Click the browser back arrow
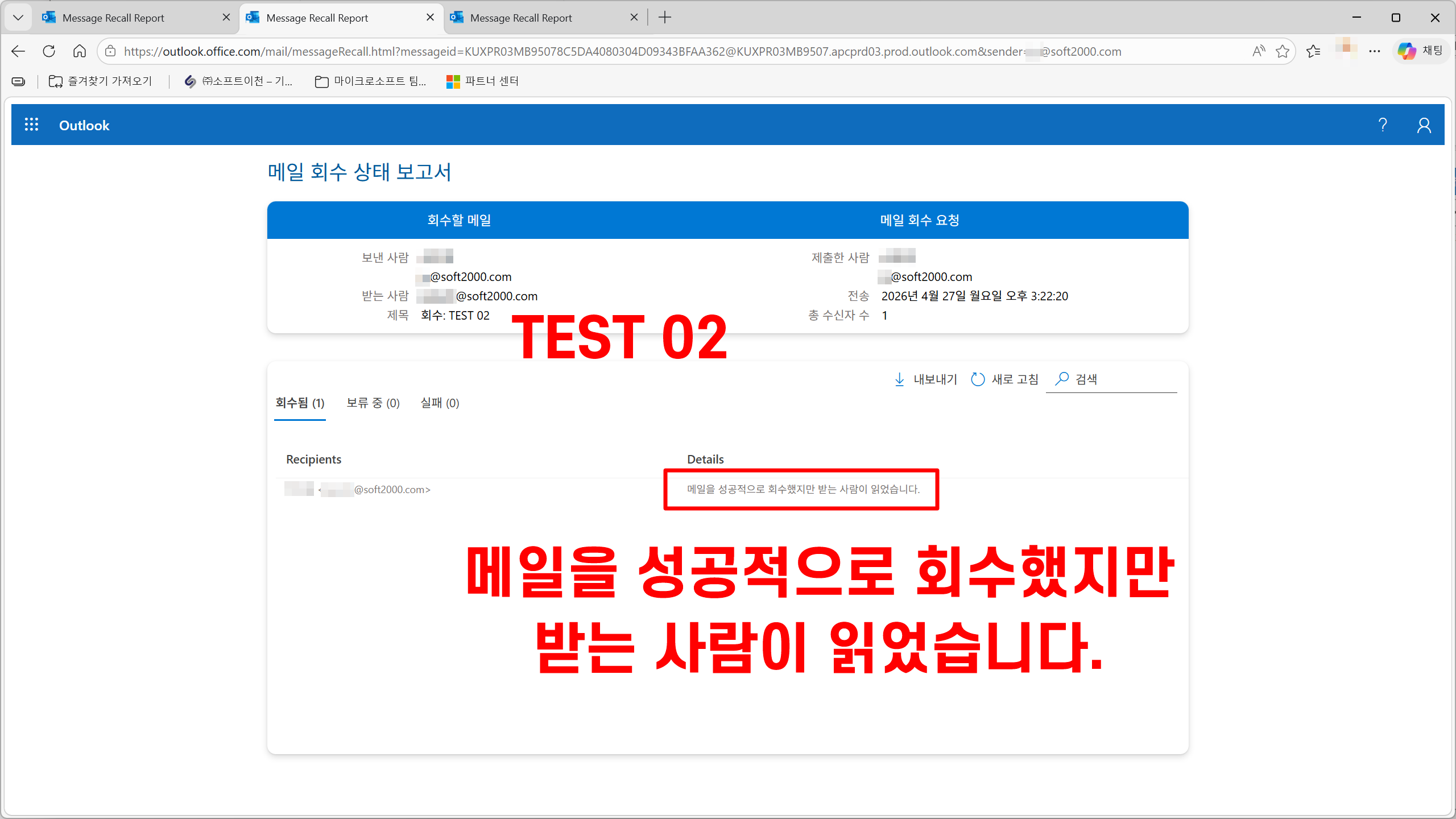 pyautogui.click(x=18, y=51)
